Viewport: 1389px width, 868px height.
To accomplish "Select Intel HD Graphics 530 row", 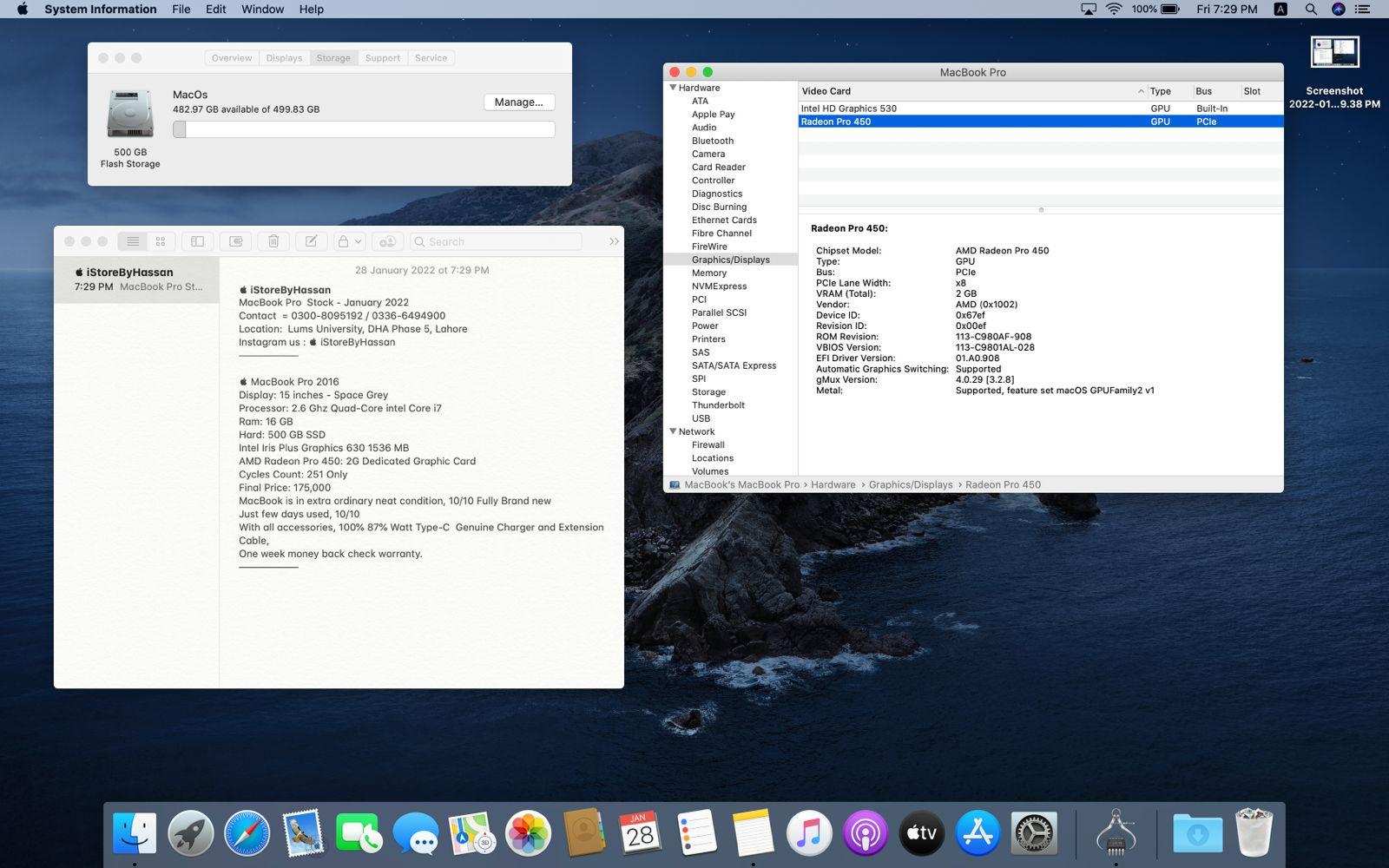I will coord(1041,108).
